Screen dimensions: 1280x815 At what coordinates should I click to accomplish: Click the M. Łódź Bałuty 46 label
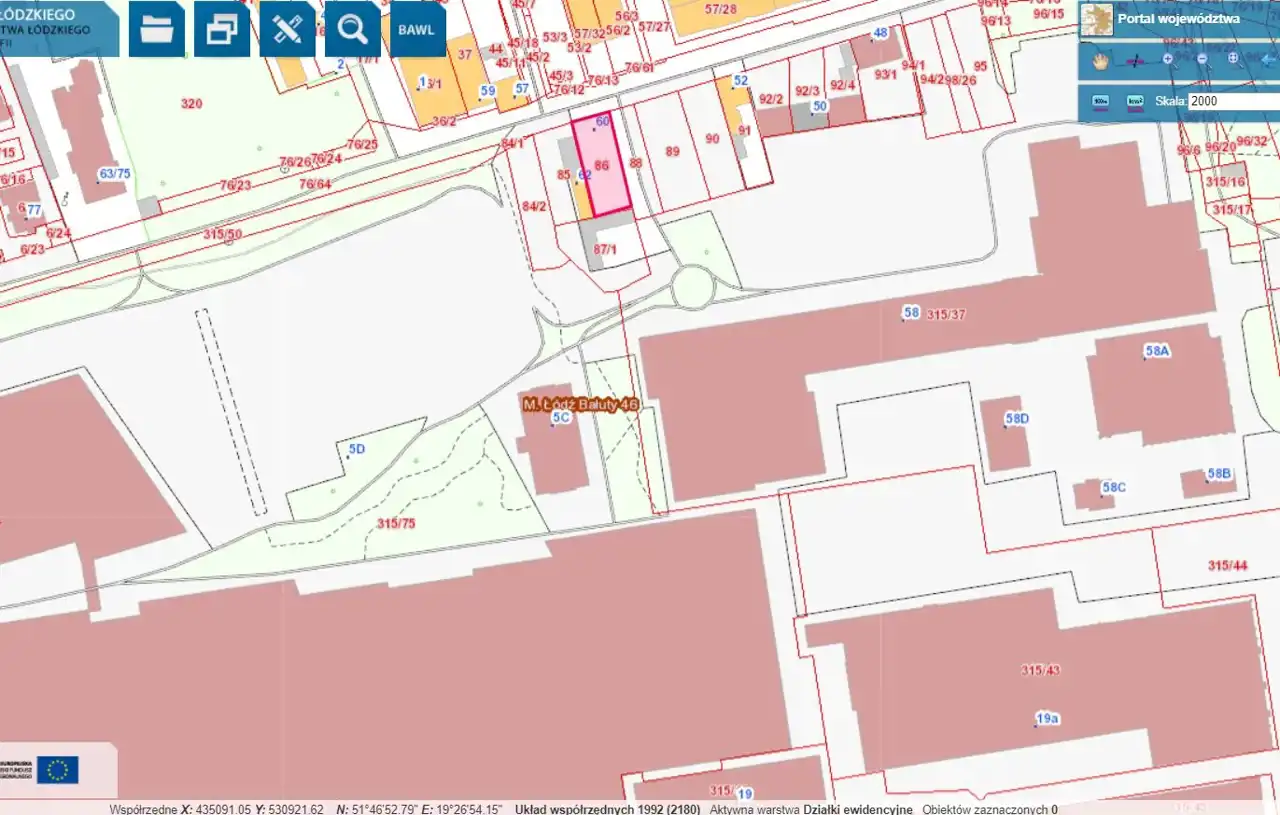(580, 404)
